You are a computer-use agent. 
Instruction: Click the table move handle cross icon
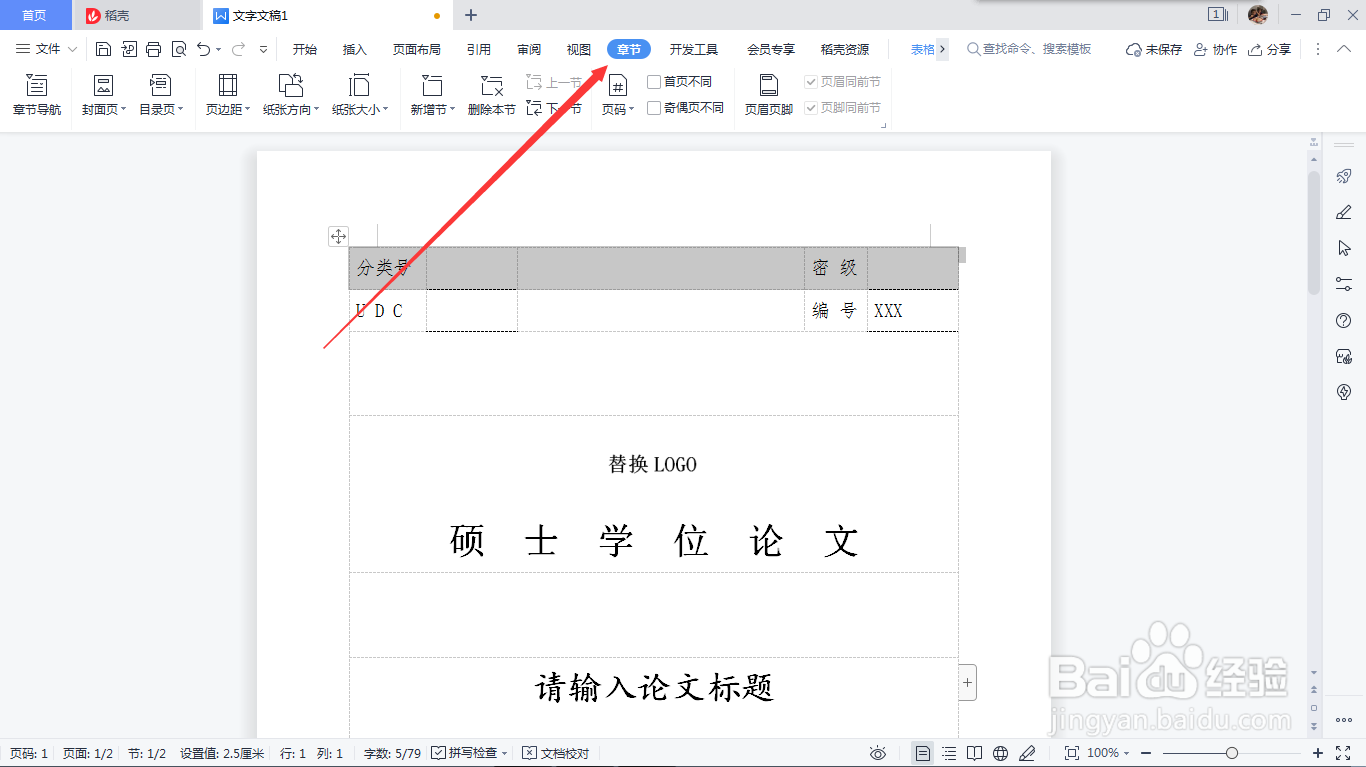(338, 236)
